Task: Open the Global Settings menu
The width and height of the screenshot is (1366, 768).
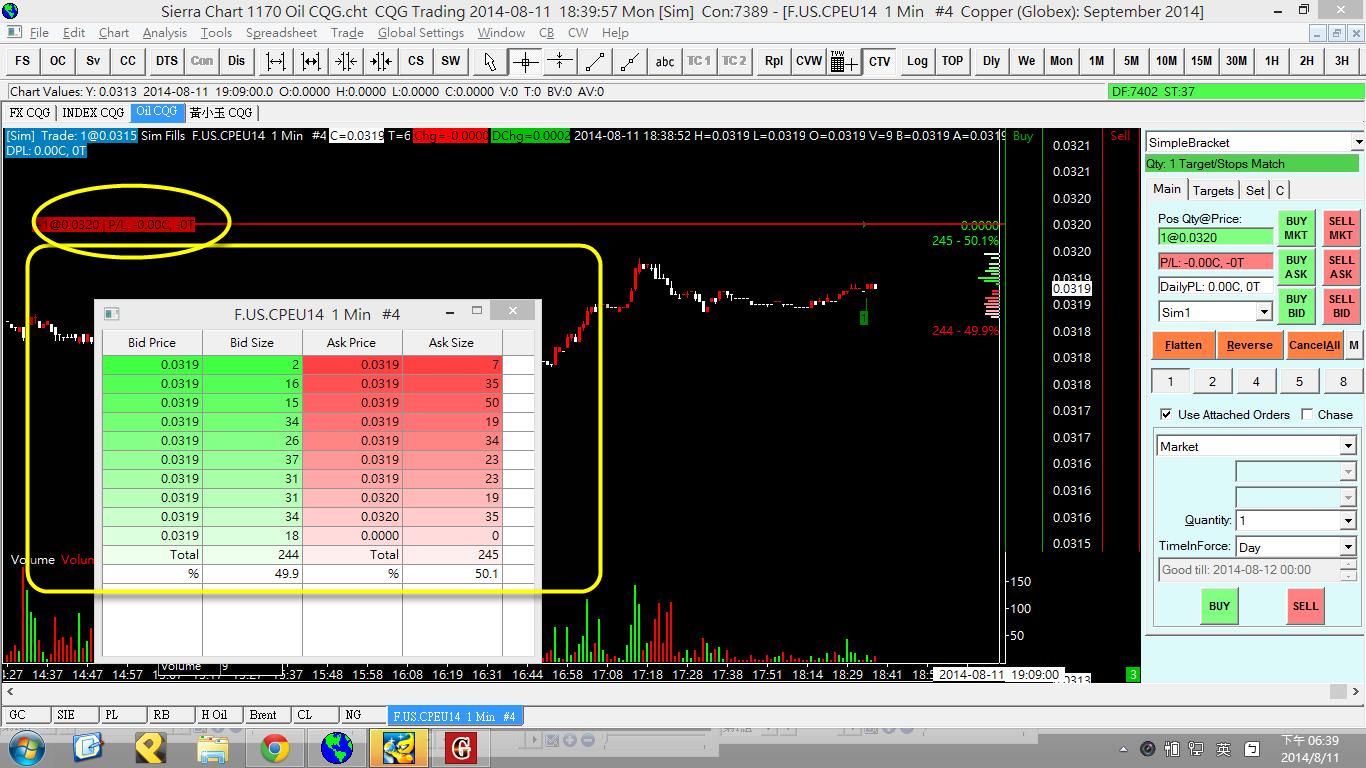Action: (x=421, y=33)
